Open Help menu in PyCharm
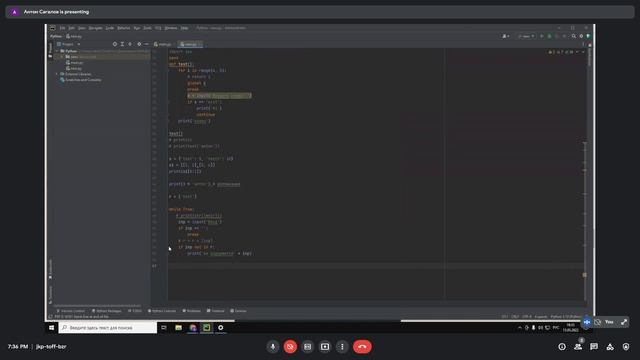 pos(184,28)
